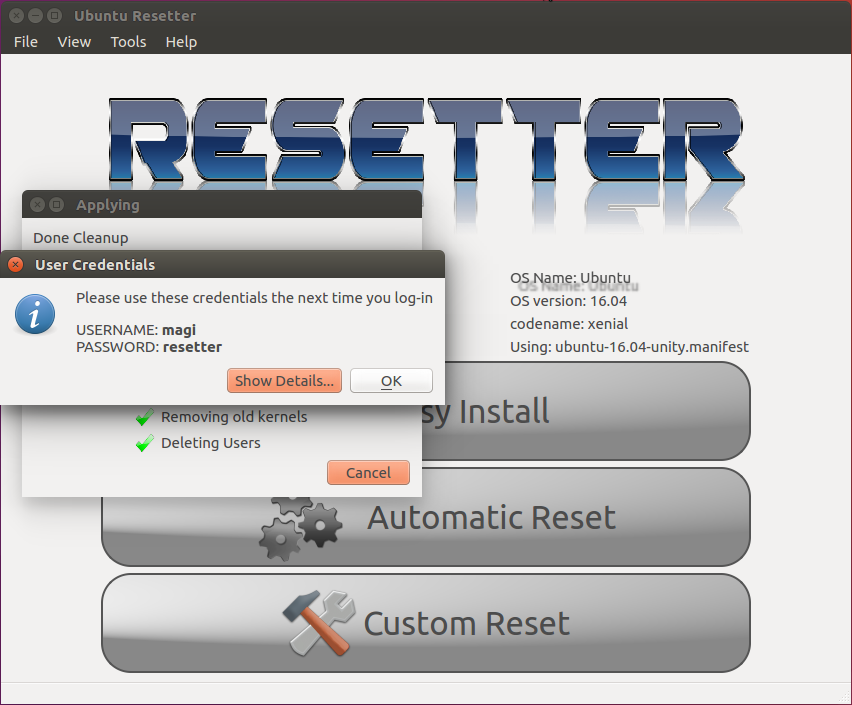Start the Automatic Reset option
This screenshot has width=852, height=705.
426,517
